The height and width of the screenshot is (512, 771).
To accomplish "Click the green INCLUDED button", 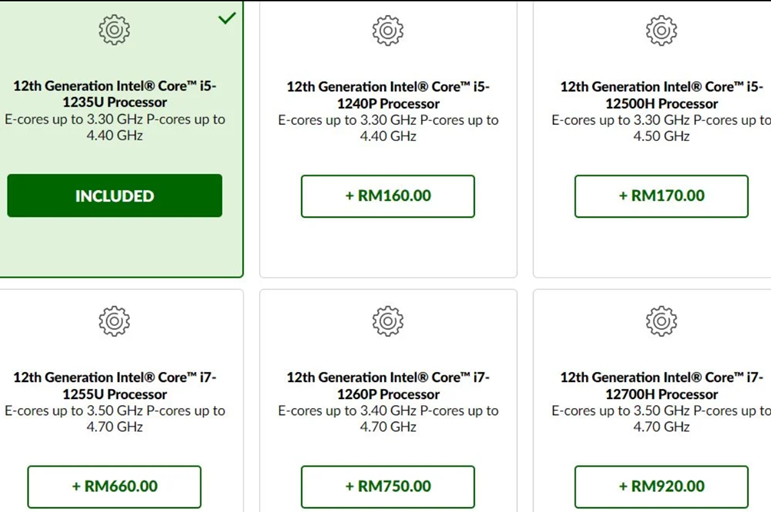I will pos(115,195).
